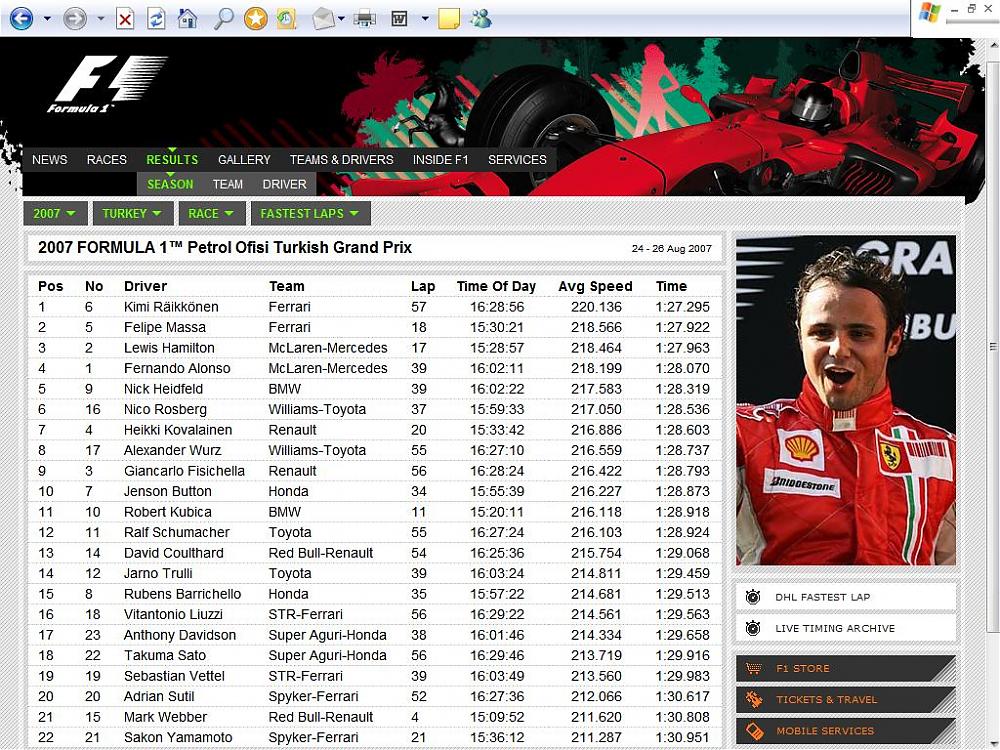Viewport: 1000px width, 750px height.
Task: Expand the FASTEST LAPS dropdown
Action: [309, 213]
